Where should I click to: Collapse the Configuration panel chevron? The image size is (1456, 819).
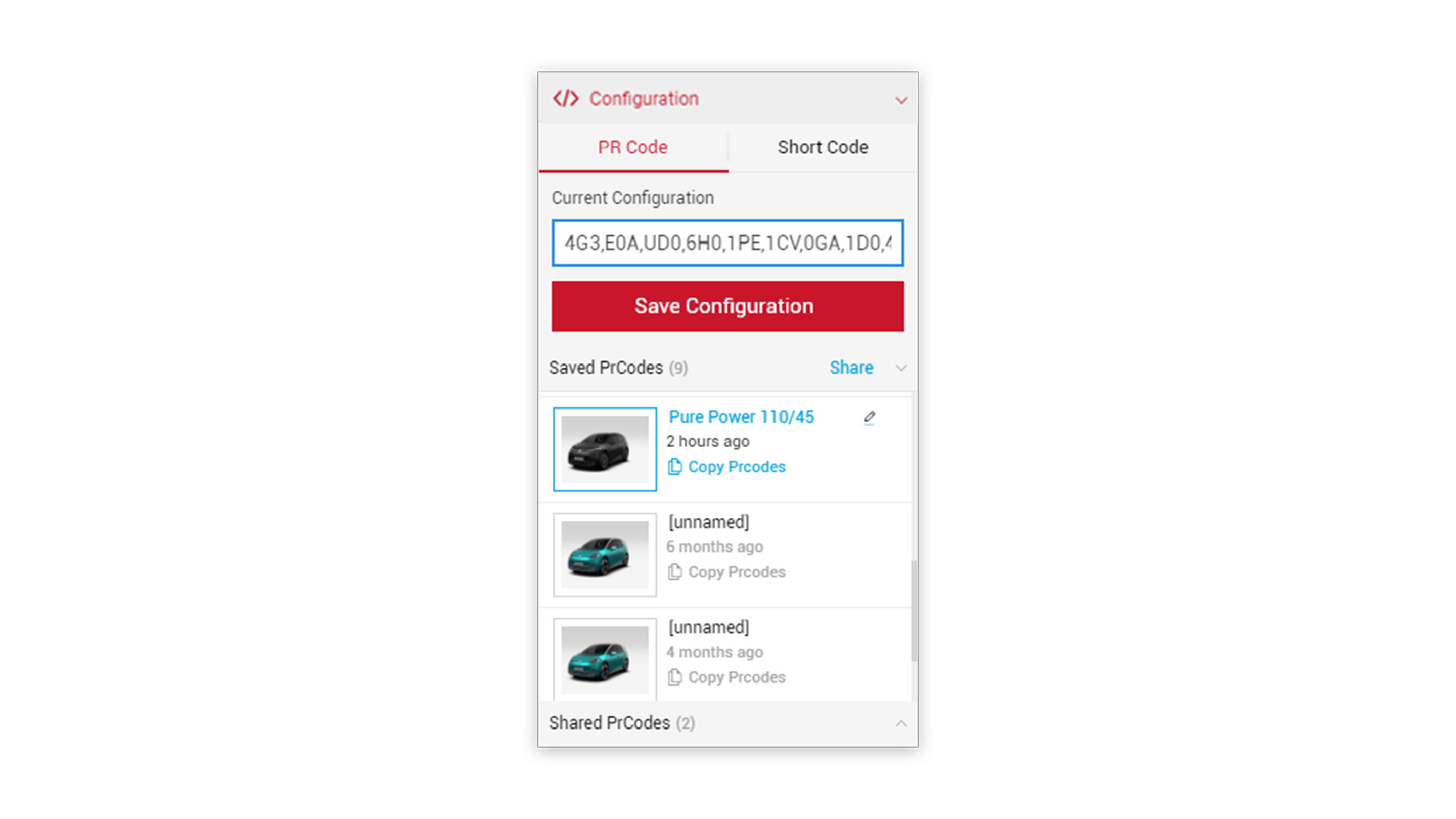coord(901,101)
